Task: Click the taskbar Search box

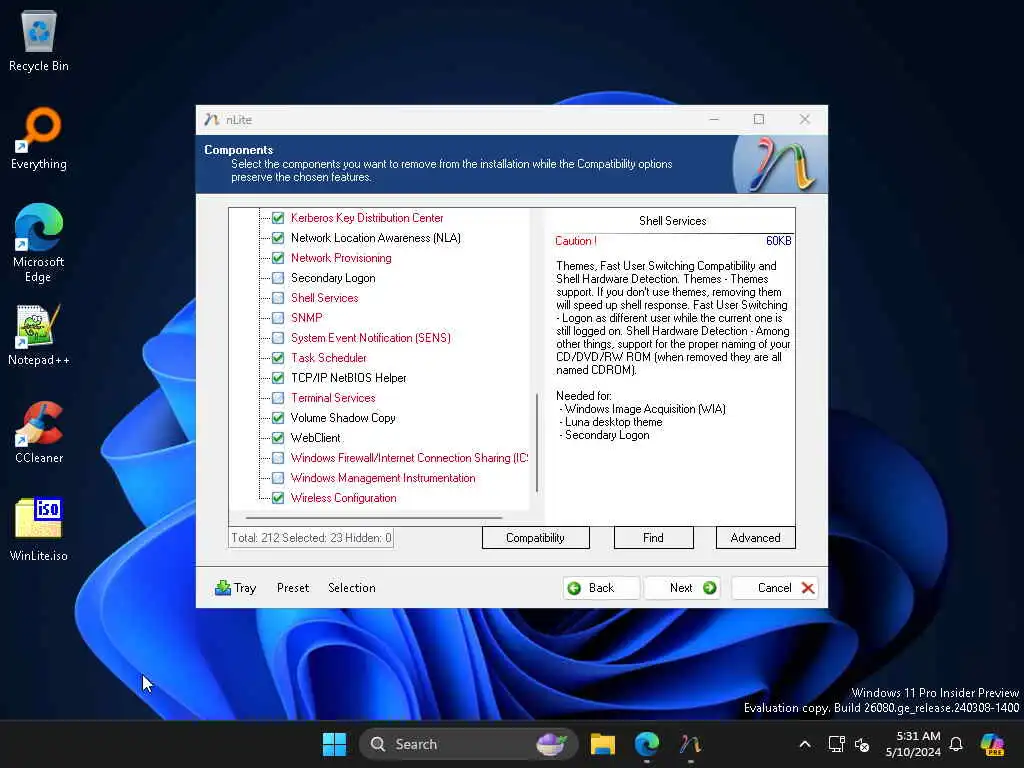Action: pyautogui.click(x=468, y=744)
